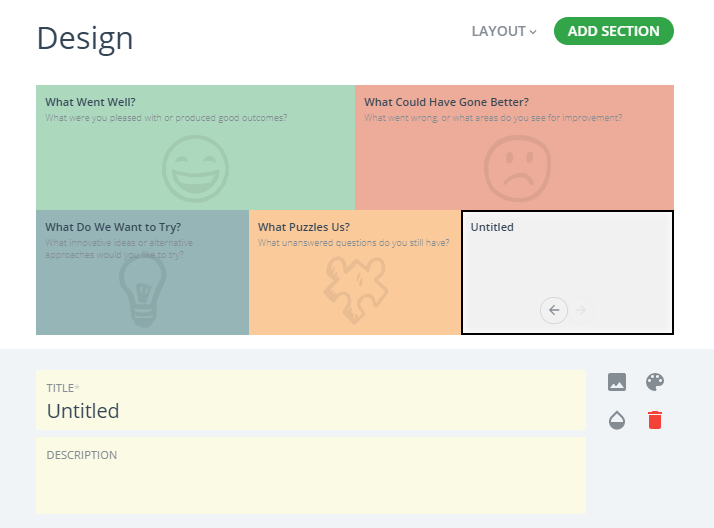Image resolution: width=714 pixels, height=528 pixels.
Task: Click the Description input field
Action: tap(311, 476)
